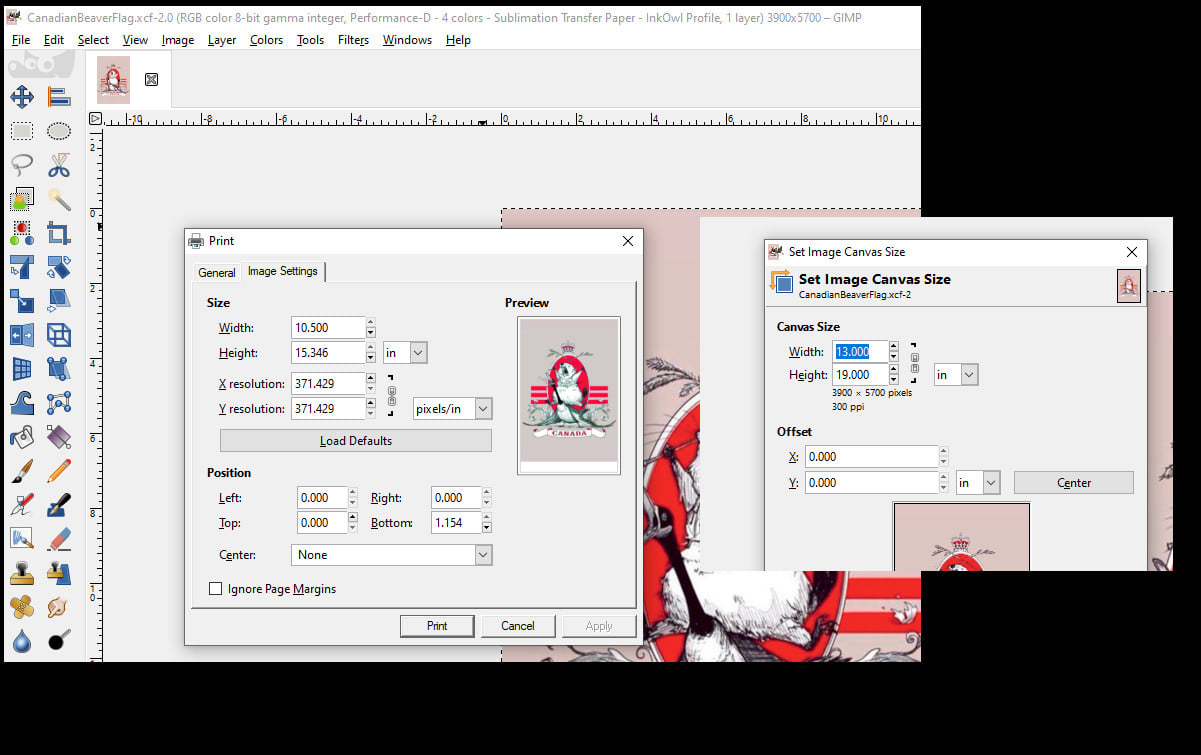Pick the Scissors Select tool
The image size is (1201, 755).
(x=59, y=165)
